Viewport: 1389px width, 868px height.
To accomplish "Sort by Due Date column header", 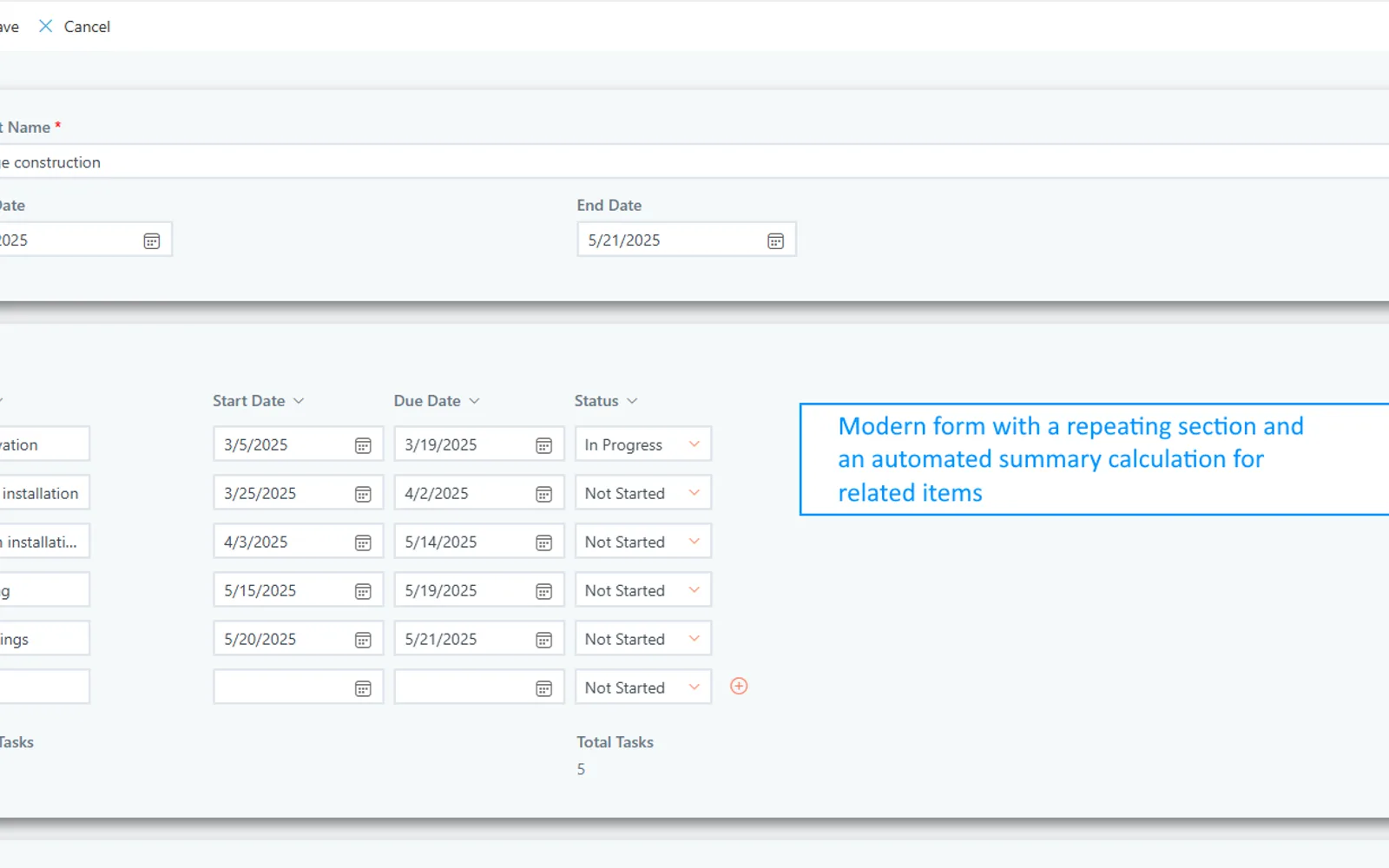I will click(x=437, y=401).
